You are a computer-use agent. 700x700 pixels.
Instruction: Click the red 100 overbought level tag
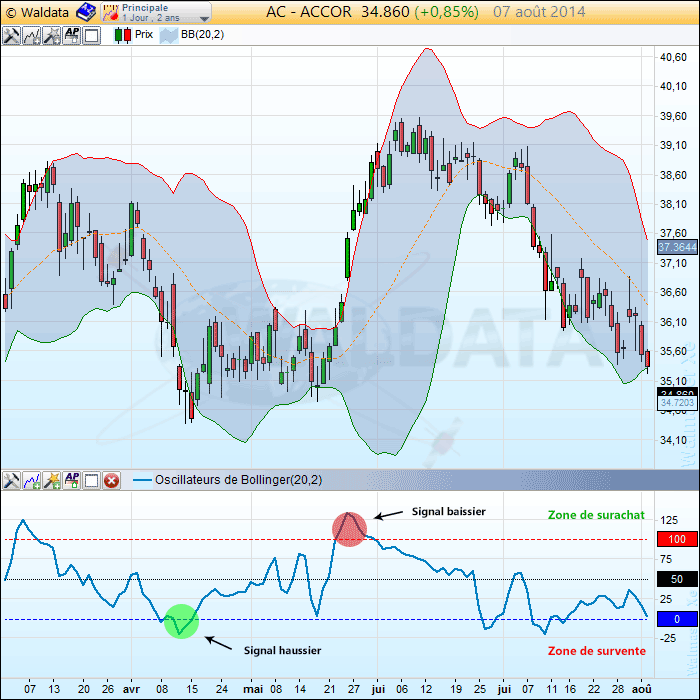tap(677, 539)
